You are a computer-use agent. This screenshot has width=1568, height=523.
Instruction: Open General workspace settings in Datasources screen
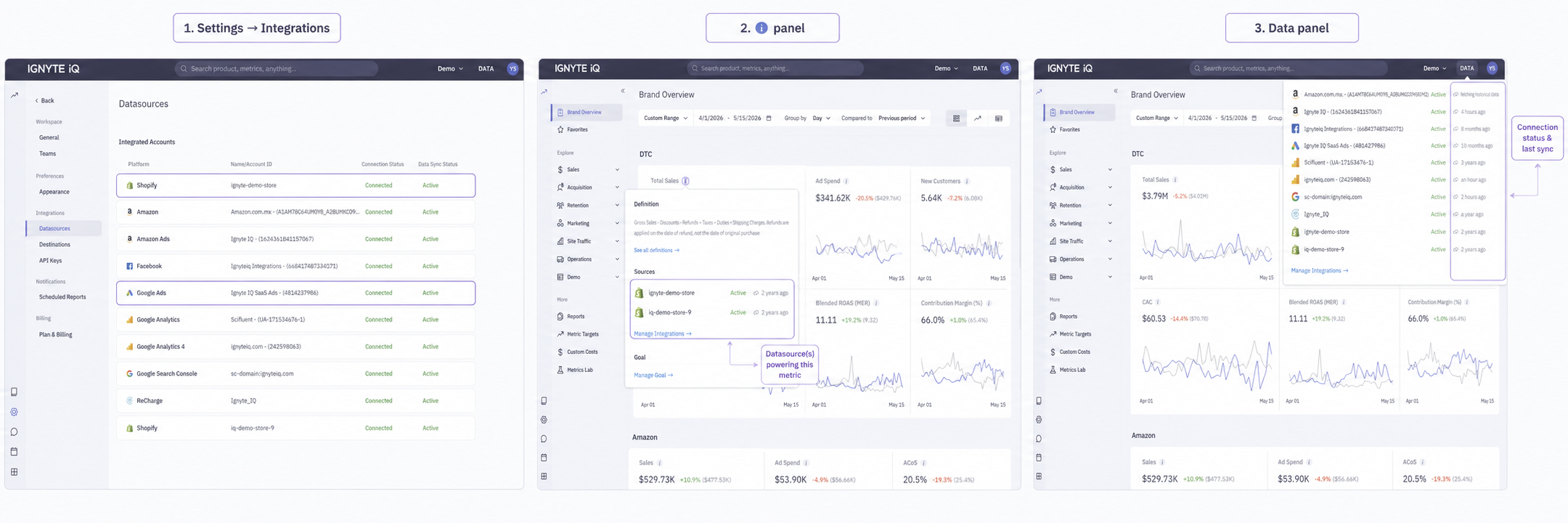tap(49, 137)
